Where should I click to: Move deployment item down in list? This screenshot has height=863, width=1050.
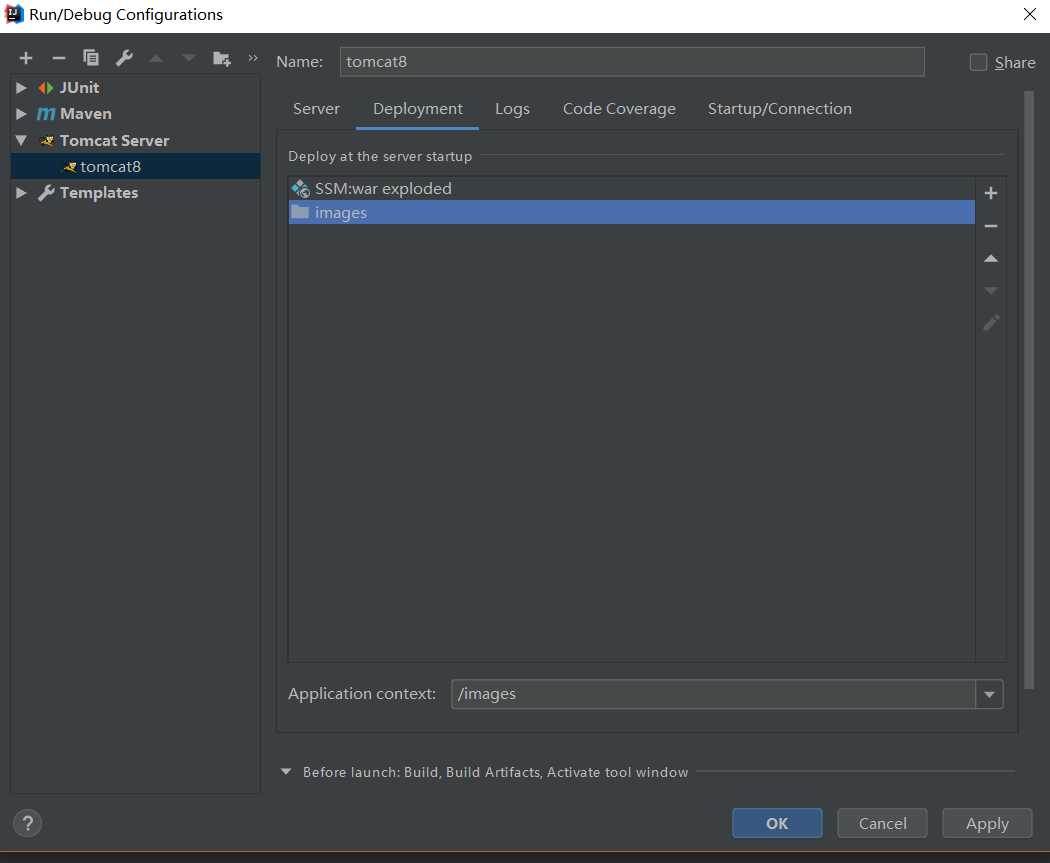(990, 291)
